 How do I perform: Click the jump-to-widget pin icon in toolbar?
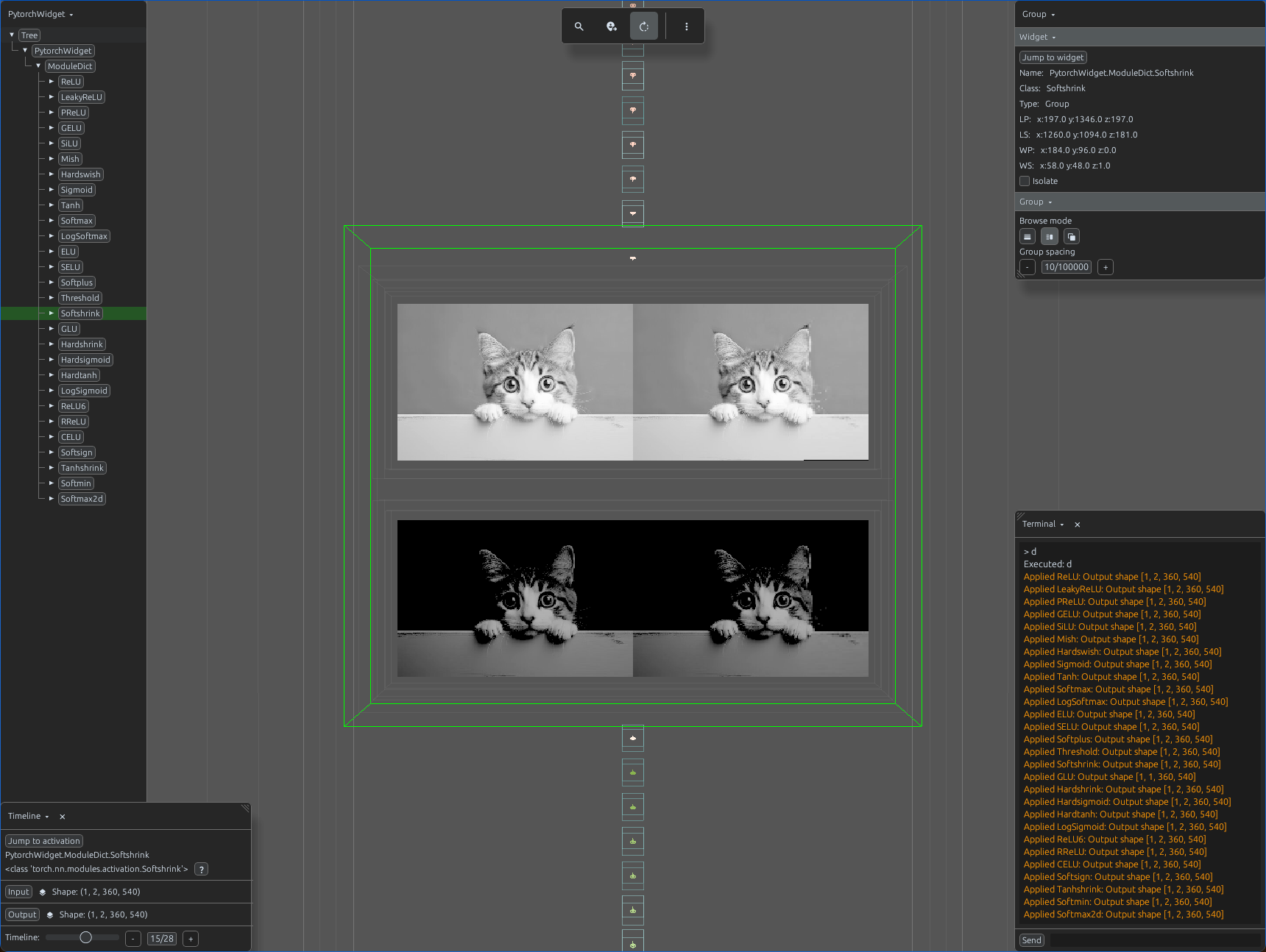tap(612, 26)
